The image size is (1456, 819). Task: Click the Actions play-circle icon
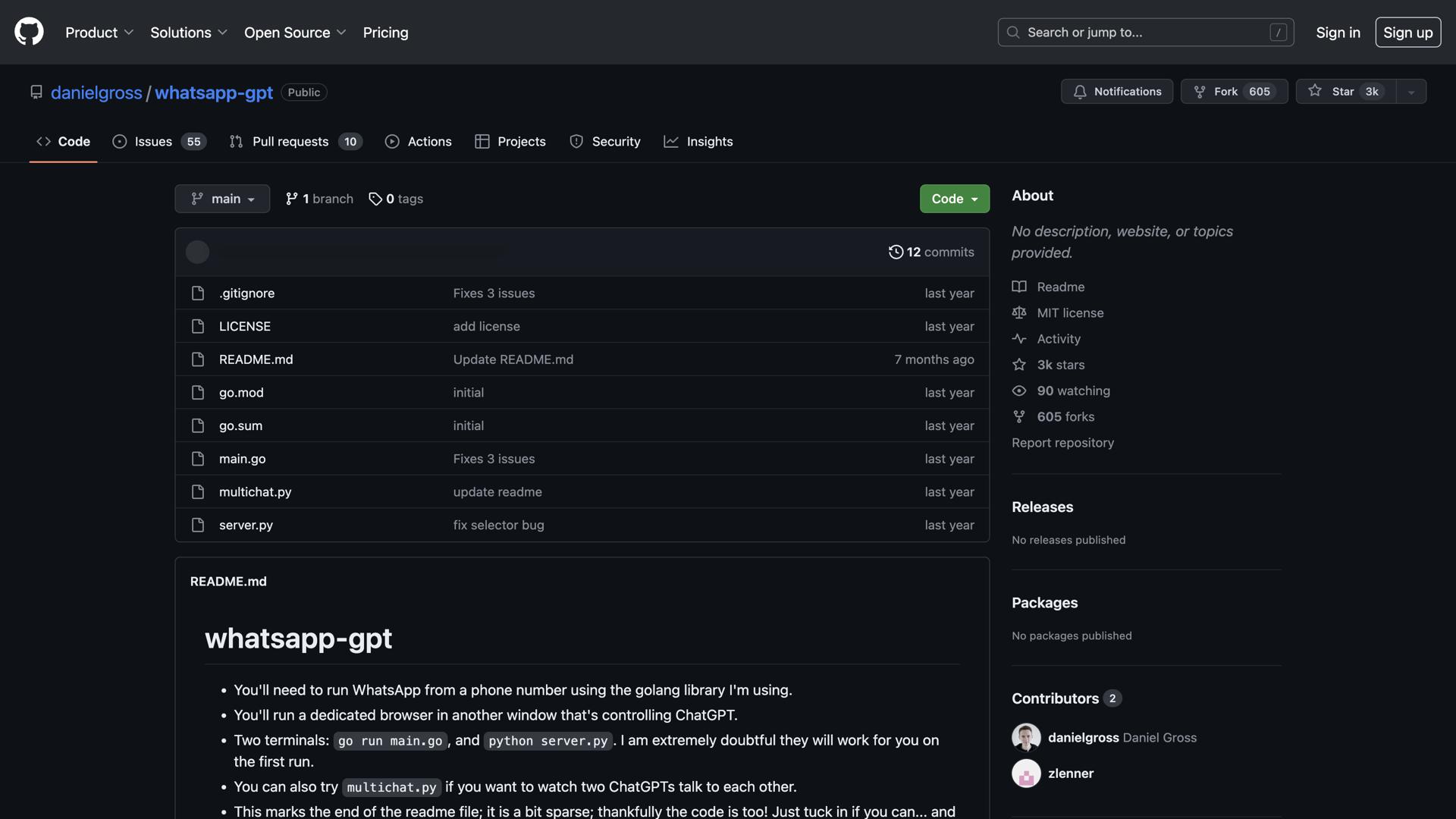tap(393, 141)
